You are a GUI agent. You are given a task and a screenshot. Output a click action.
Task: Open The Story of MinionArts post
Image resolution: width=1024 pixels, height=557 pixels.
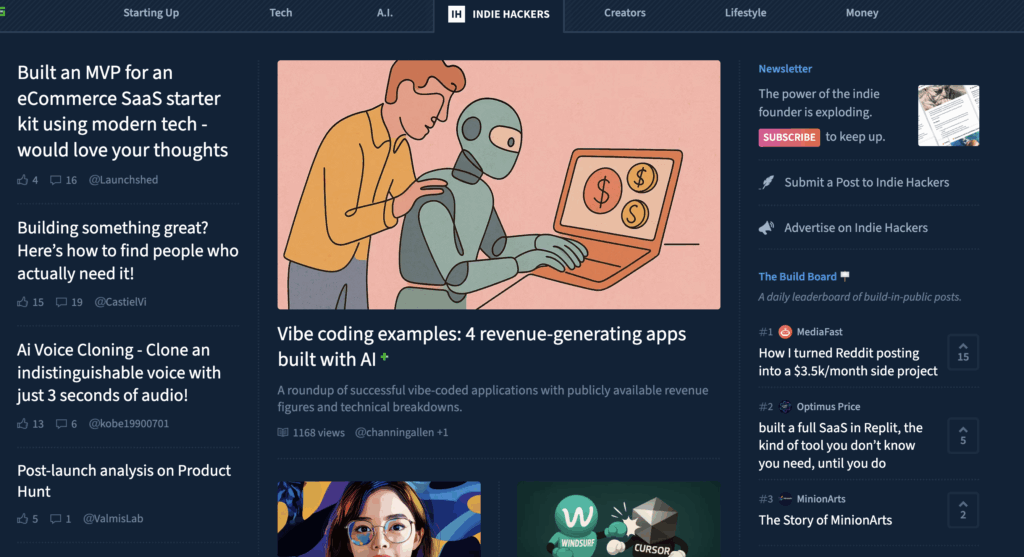[825, 520]
